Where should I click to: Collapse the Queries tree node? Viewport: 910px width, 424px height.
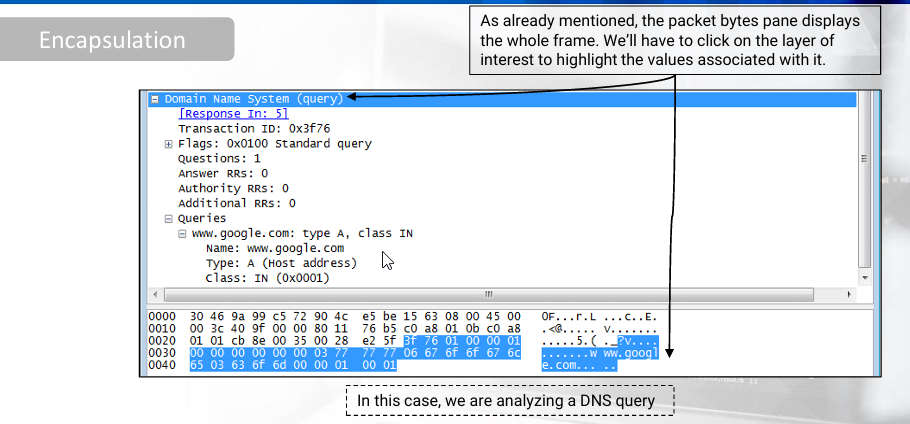coord(168,219)
